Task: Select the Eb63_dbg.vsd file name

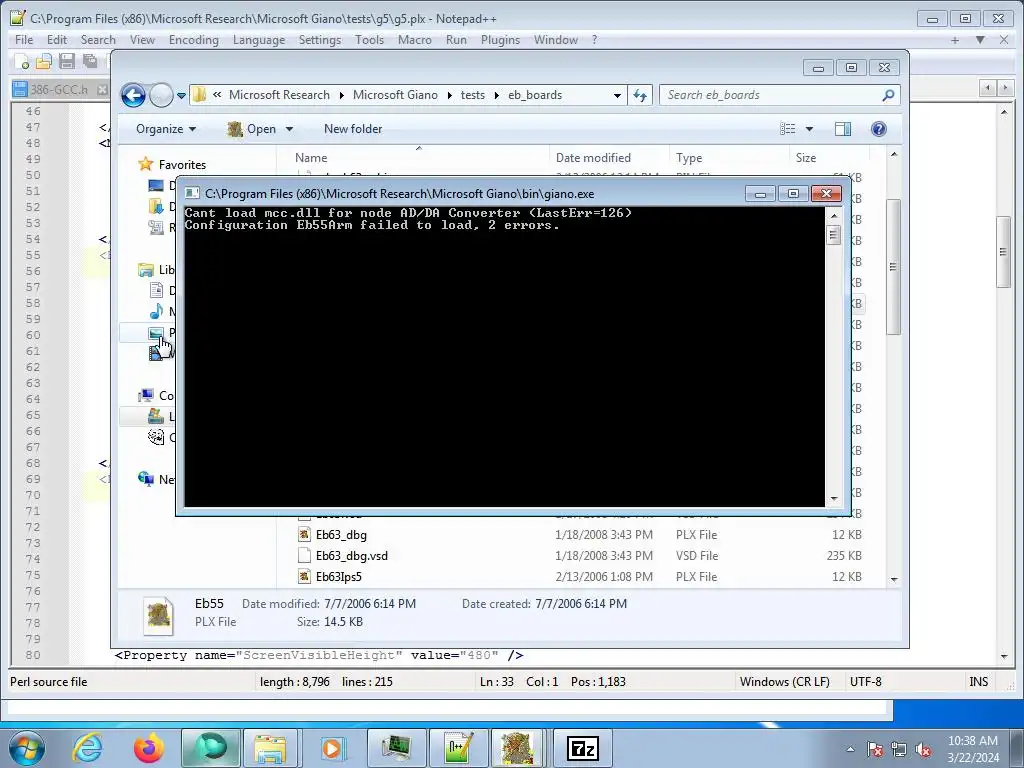Action: [351, 556]
